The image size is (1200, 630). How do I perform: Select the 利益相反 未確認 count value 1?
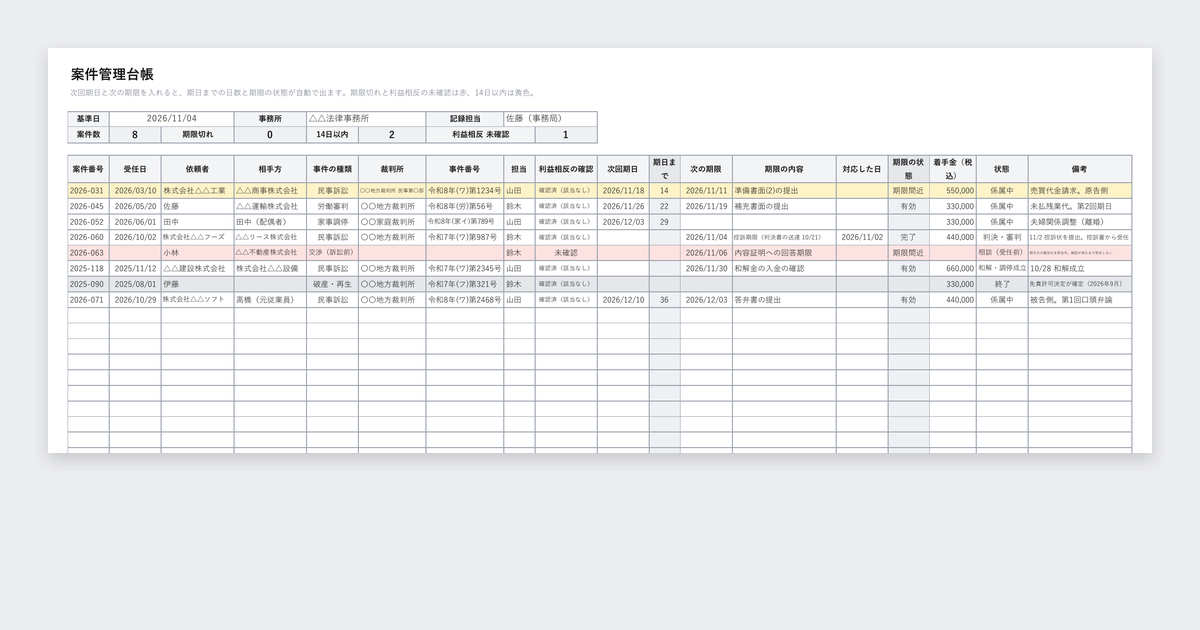tap(566, 134)
